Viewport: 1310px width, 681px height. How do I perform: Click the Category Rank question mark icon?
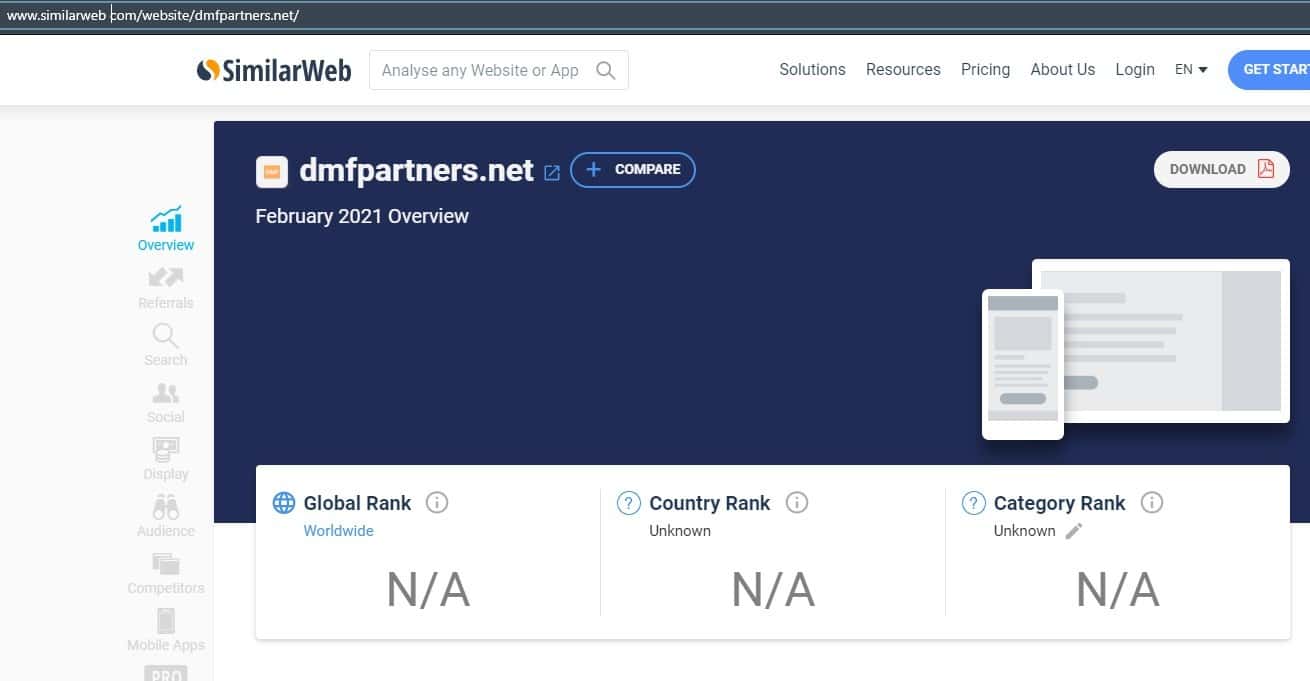pyautogui.click(x=973, y=503)
